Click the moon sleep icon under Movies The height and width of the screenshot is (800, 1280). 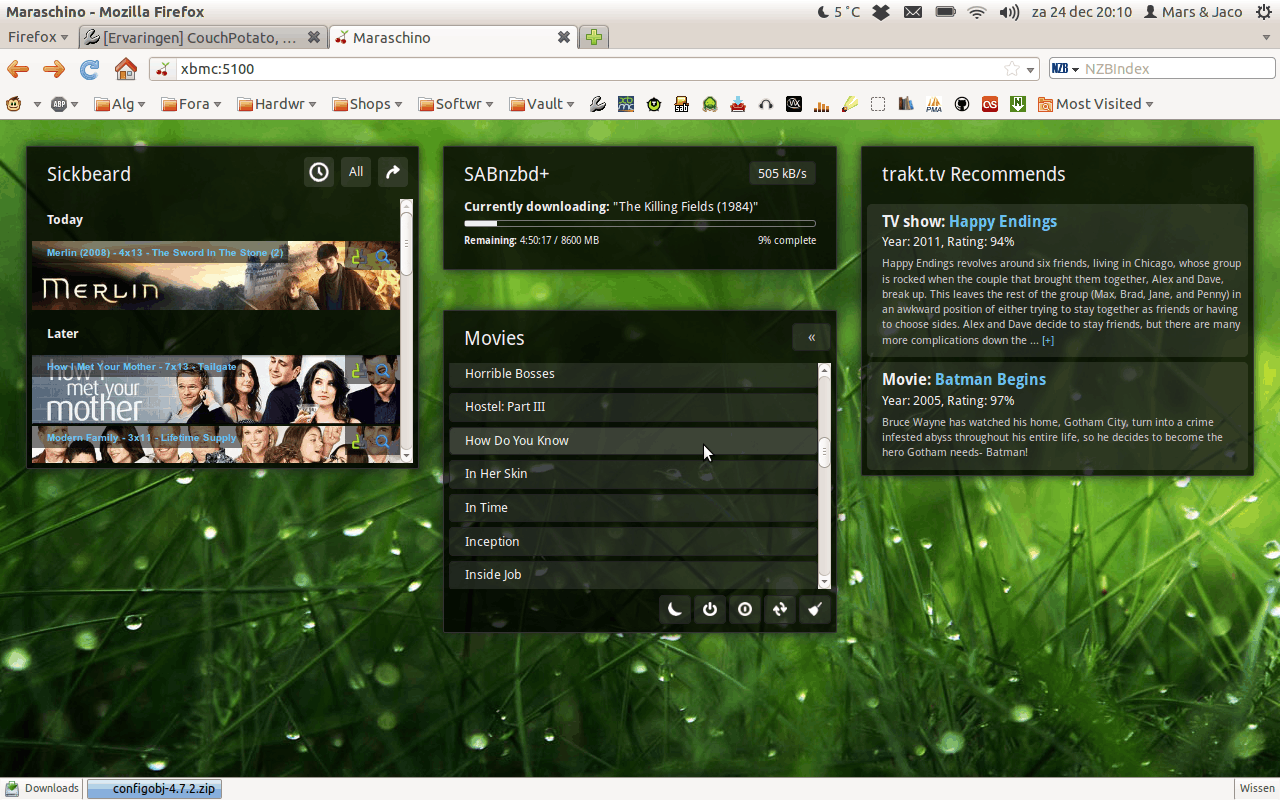tap(675, 609)
